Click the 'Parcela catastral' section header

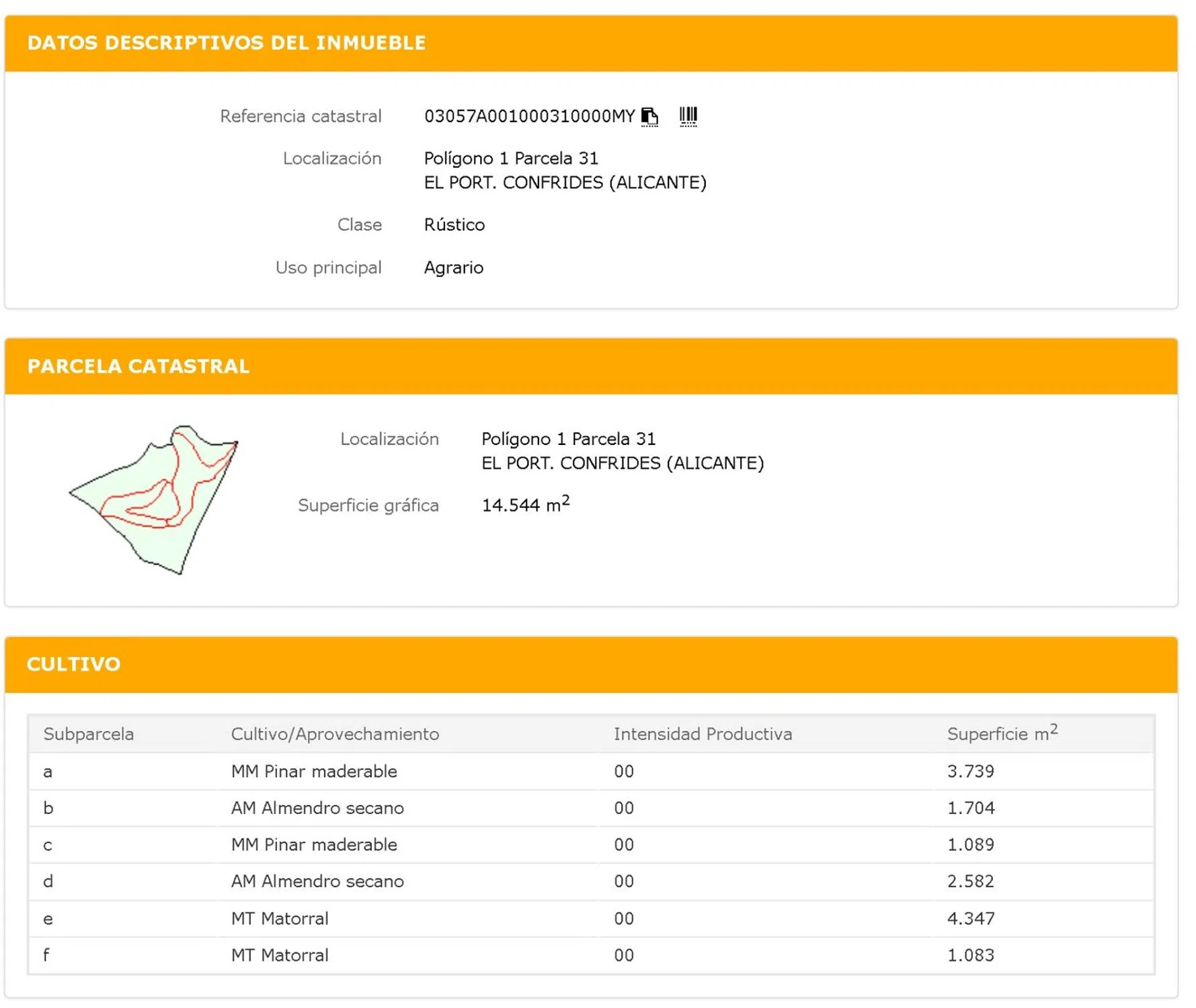pyautogui.click(x=138, y=366)
